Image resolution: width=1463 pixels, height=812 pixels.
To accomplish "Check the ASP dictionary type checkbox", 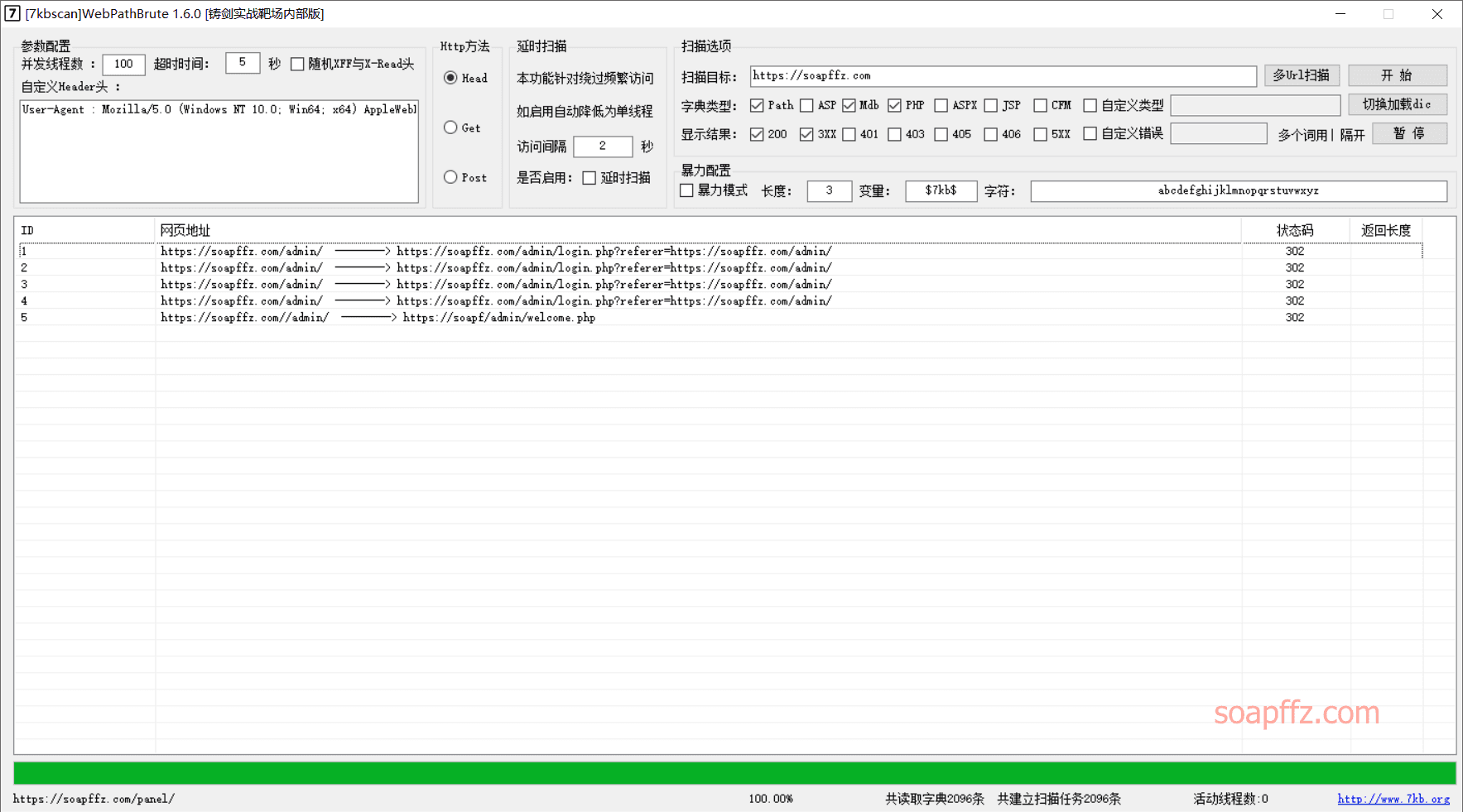I will click(806, 105).
